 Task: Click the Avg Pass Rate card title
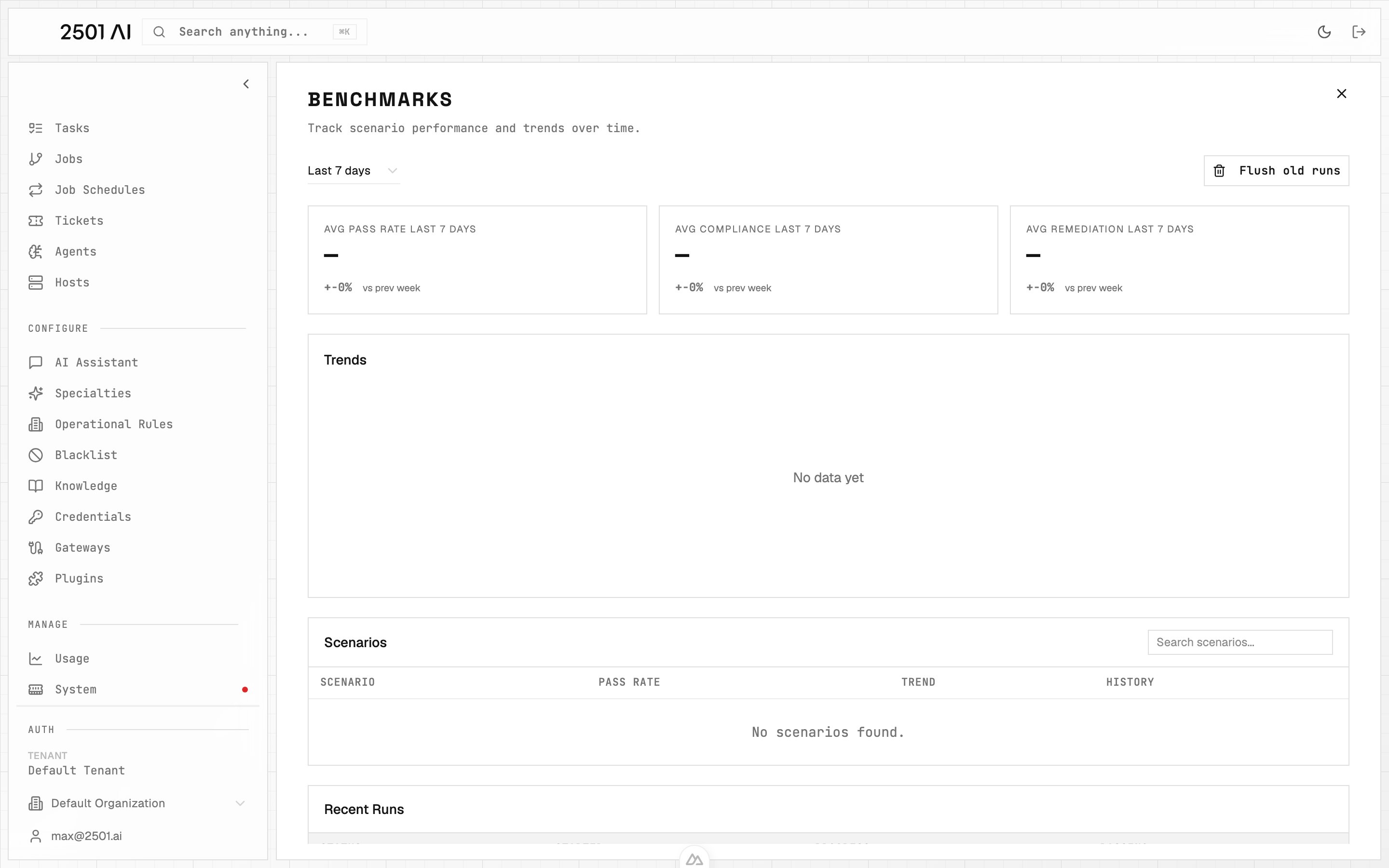pyautogui.click(x=399, y=229)
